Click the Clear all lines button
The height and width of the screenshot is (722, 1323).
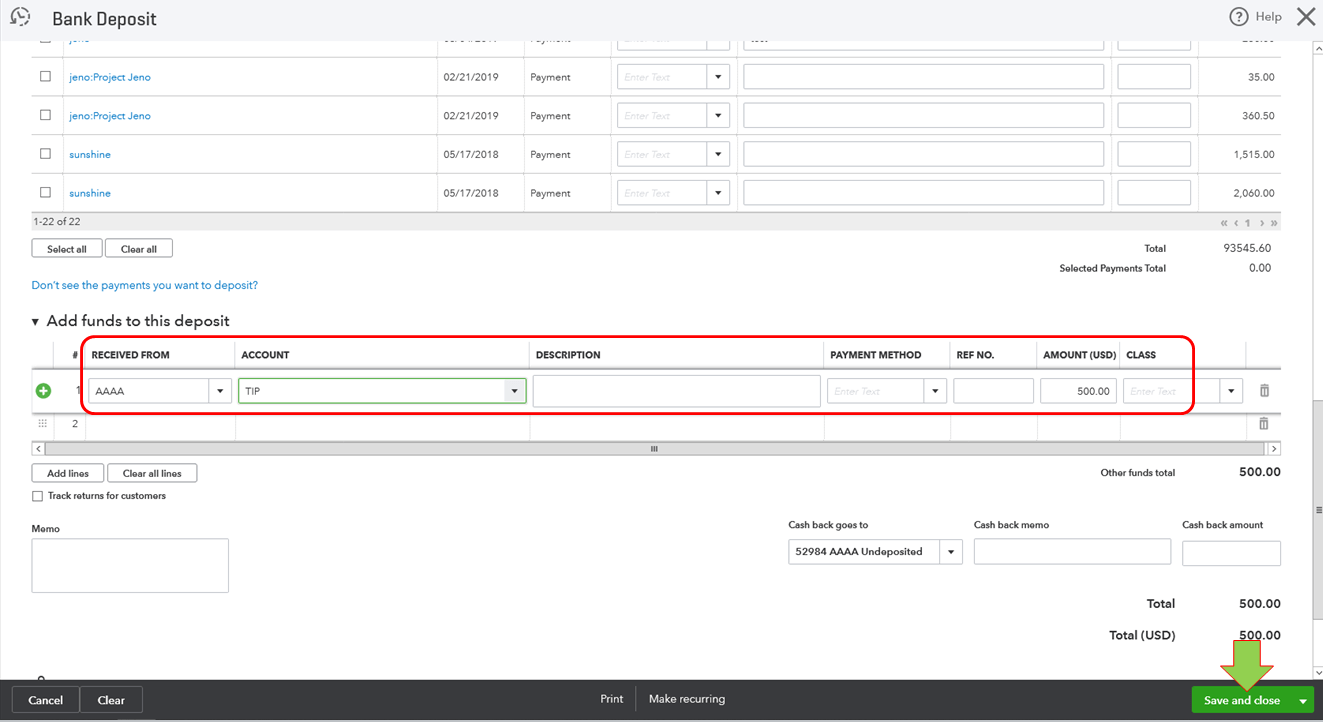tap(152, 473)
